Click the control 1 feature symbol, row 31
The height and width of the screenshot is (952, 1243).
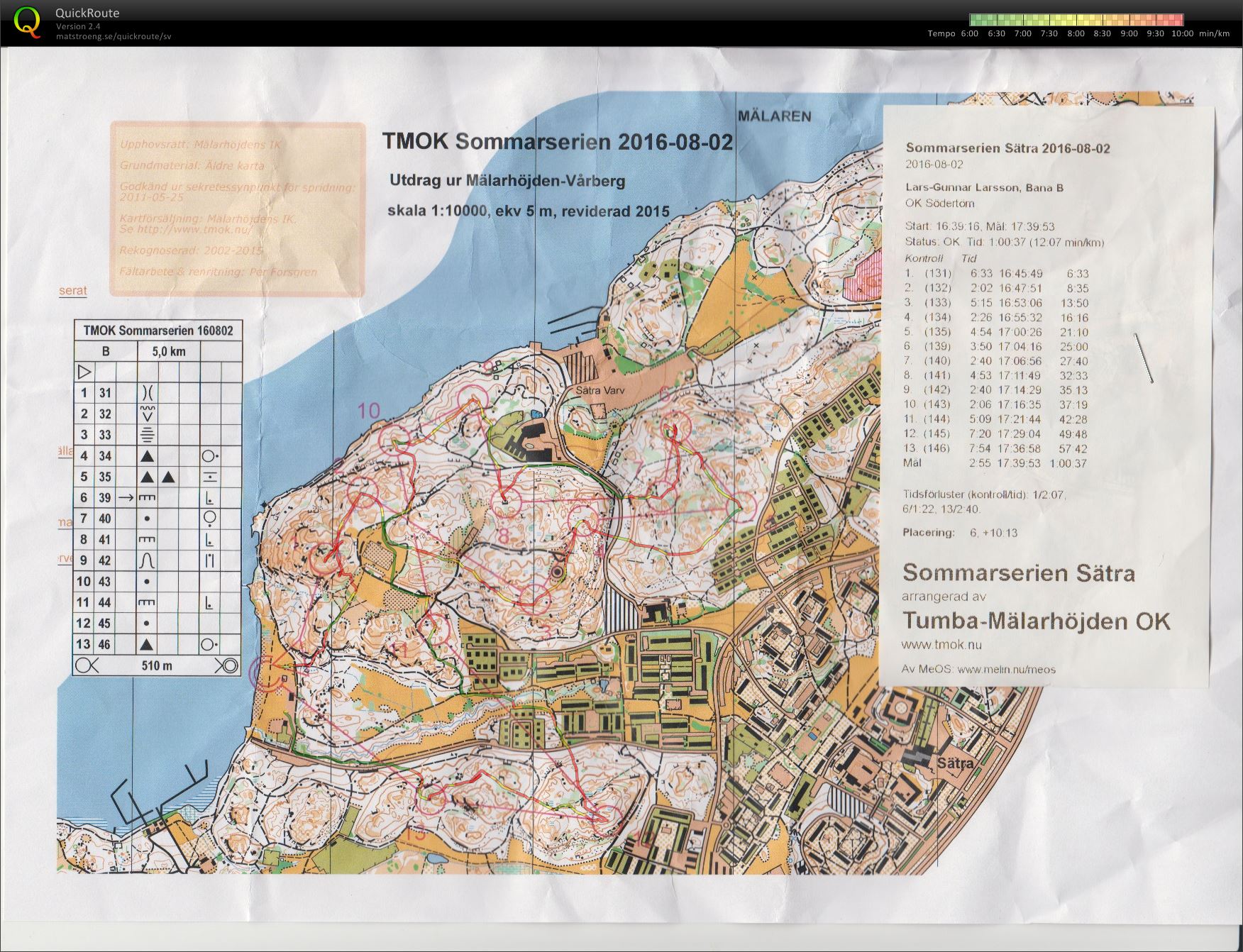coord(147,392)
